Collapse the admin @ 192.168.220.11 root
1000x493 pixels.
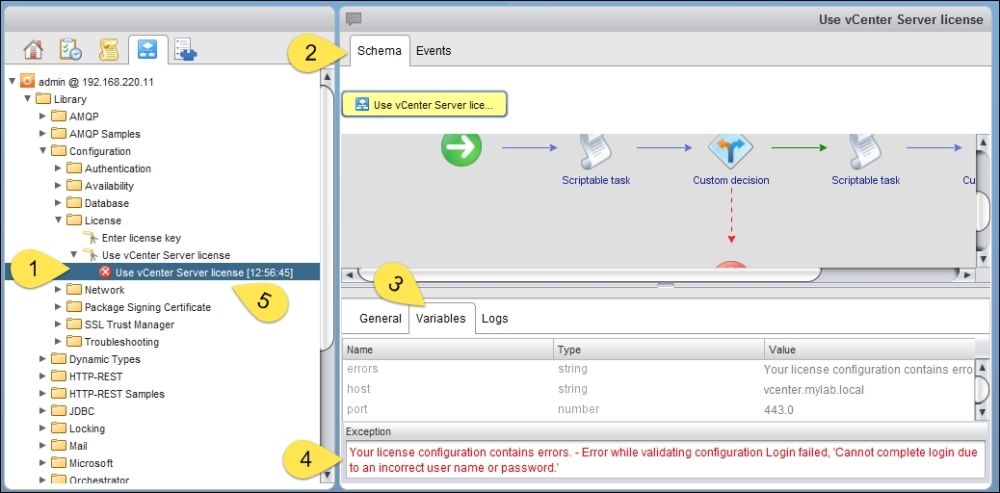[x=11, y=82]
